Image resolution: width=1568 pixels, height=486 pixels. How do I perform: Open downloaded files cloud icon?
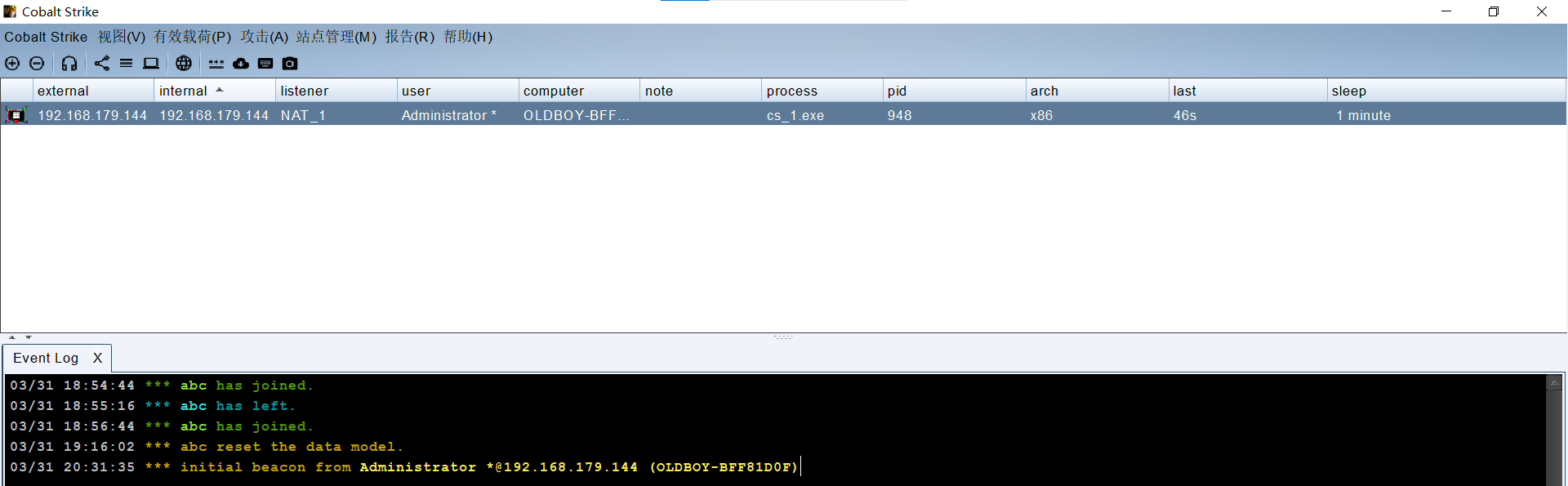point(241,63)
